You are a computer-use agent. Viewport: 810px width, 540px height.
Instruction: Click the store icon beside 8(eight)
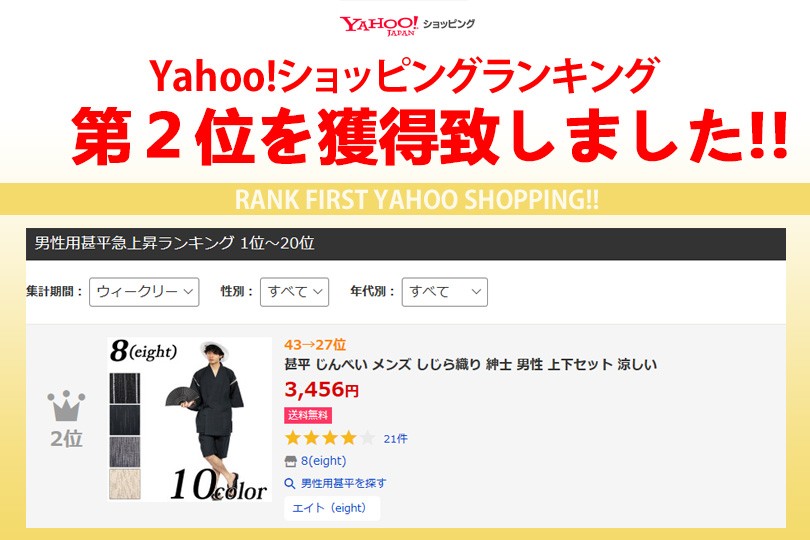coord(290,461)
